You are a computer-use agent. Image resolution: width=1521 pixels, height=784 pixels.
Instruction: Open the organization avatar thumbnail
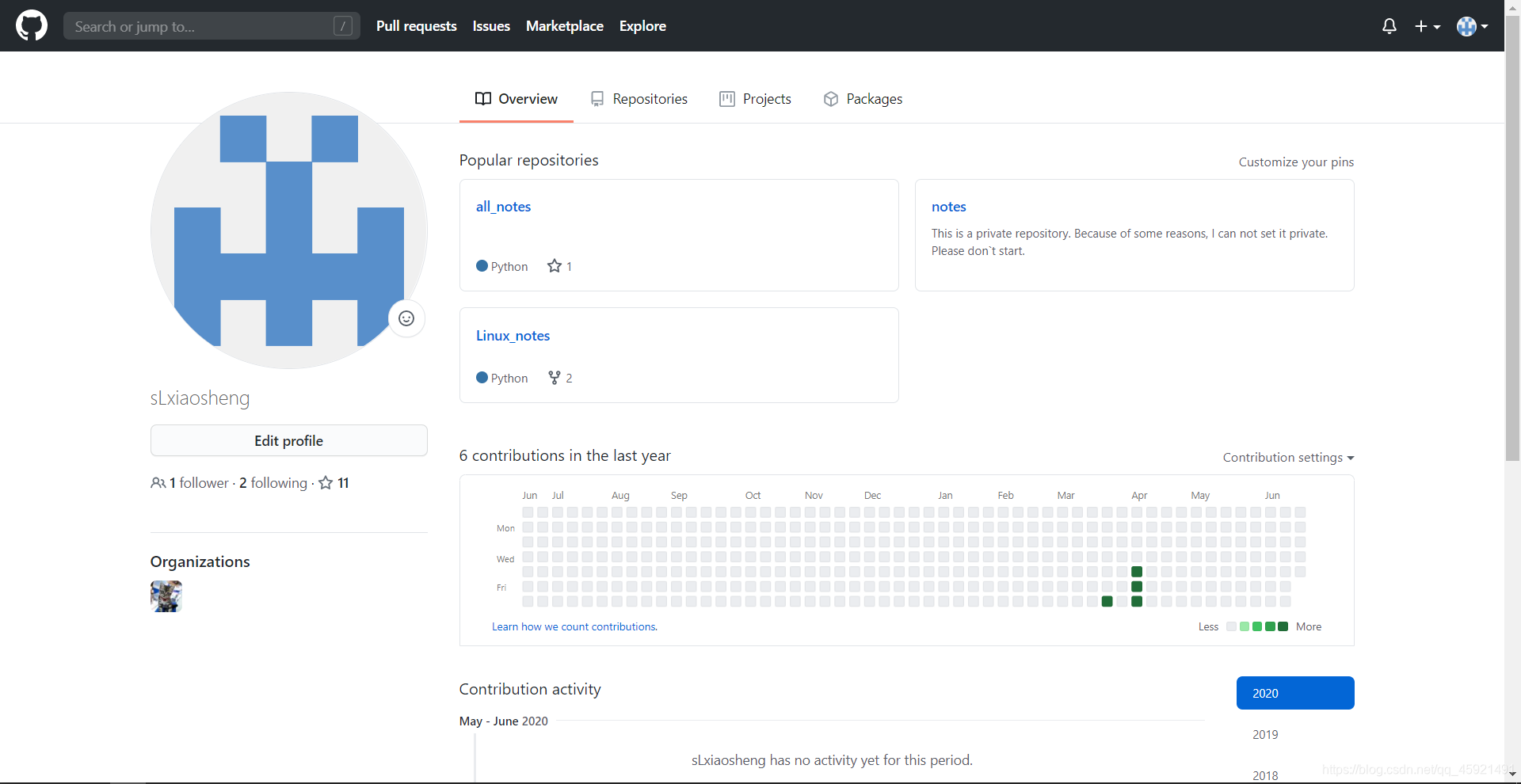pos(166,596)
